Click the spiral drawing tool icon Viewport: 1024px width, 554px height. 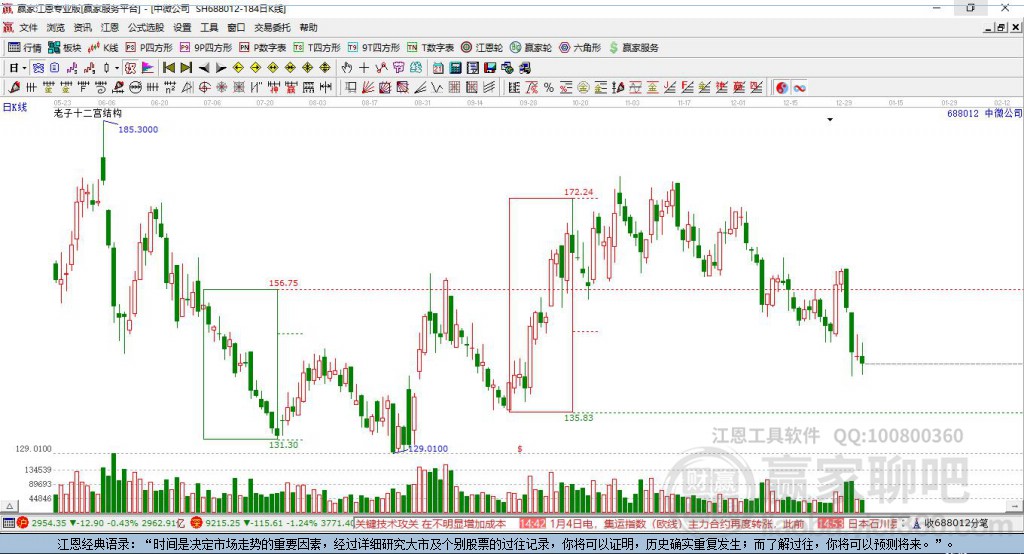[101, 88]
